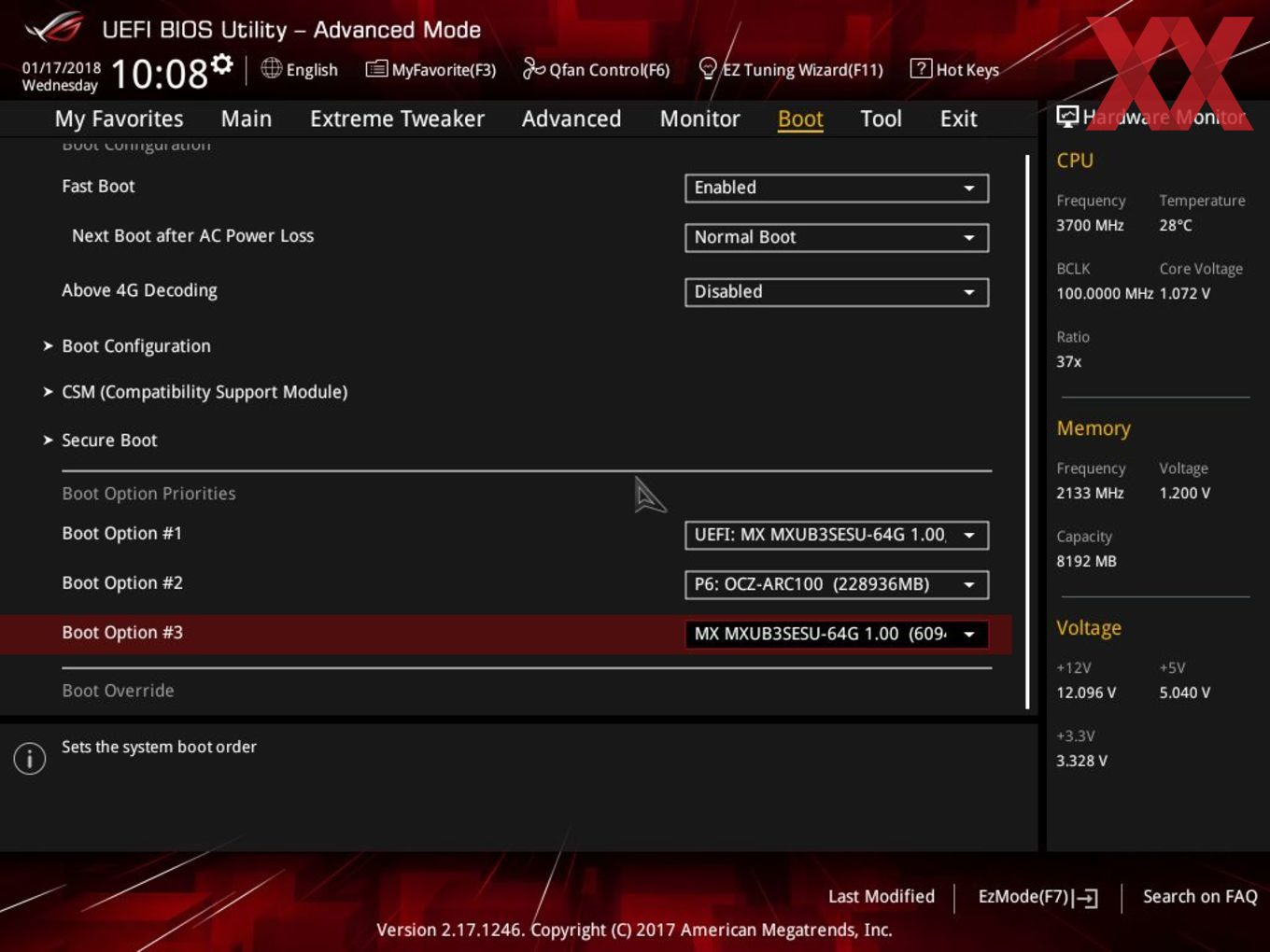The width and height of the screenshot is (1270, 952).
Task: Click the MyFavorite list icon
Action: pos(376,68)
